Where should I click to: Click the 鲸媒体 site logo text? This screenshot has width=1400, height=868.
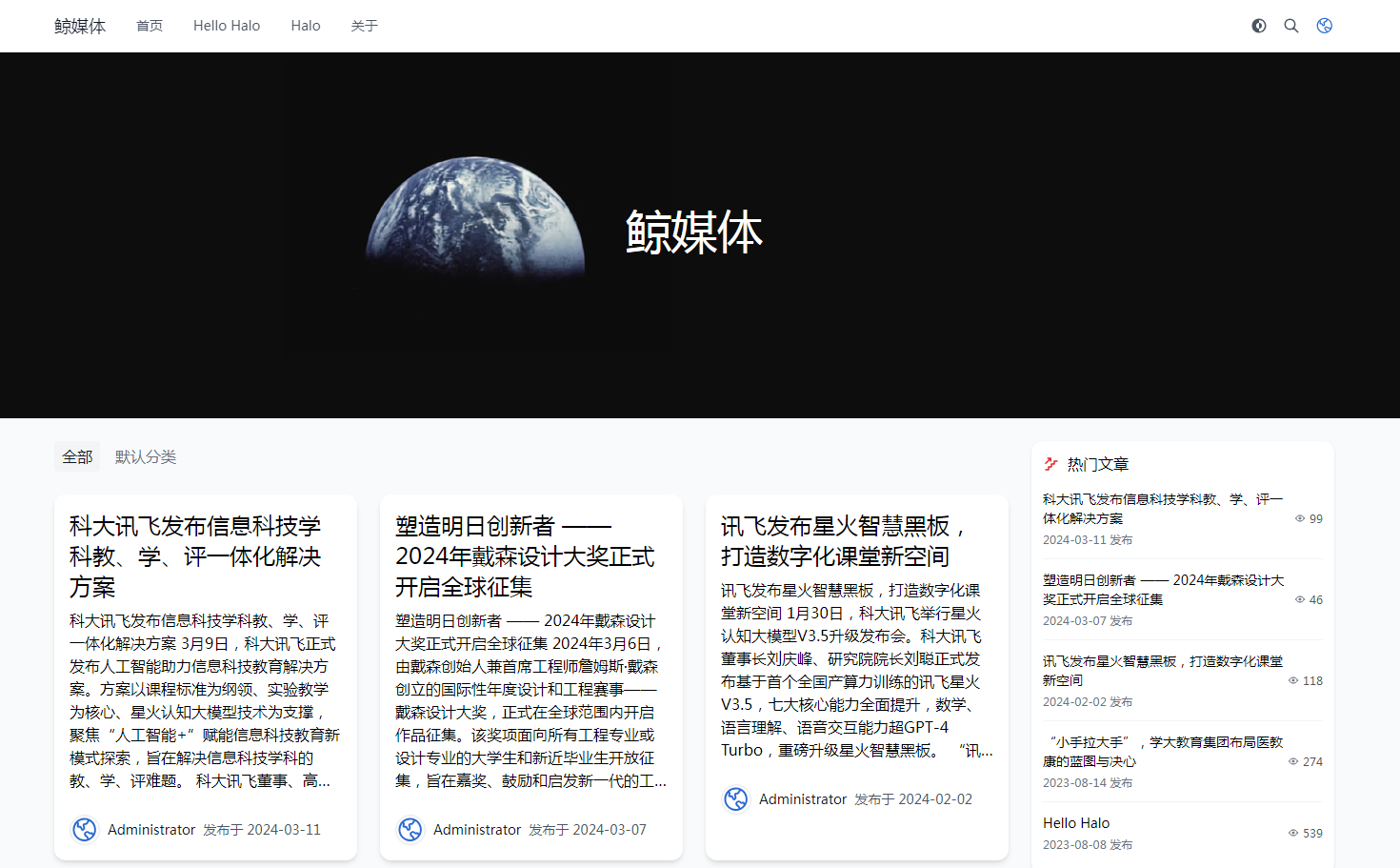coord(80,26)
